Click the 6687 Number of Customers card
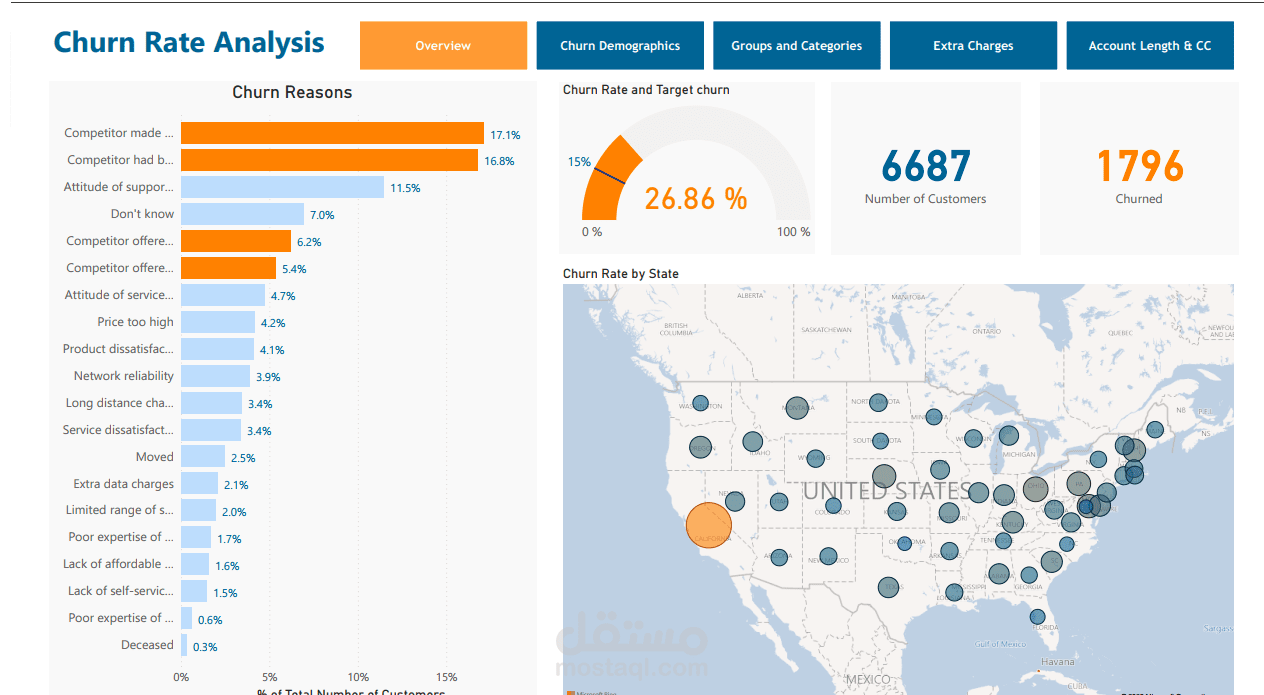 click(926, 168)
